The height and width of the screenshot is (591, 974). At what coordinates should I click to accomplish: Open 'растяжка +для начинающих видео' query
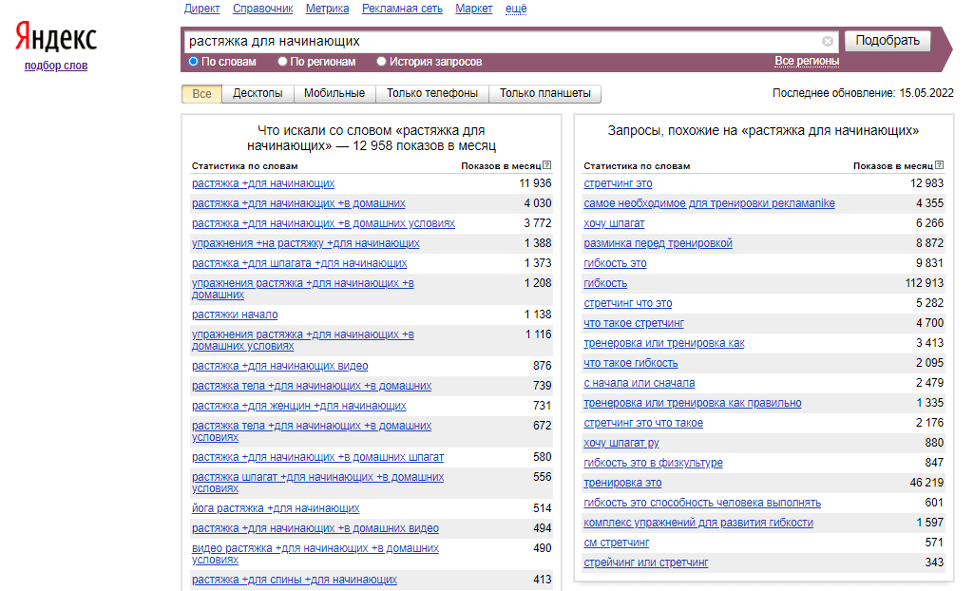[280, 366]
